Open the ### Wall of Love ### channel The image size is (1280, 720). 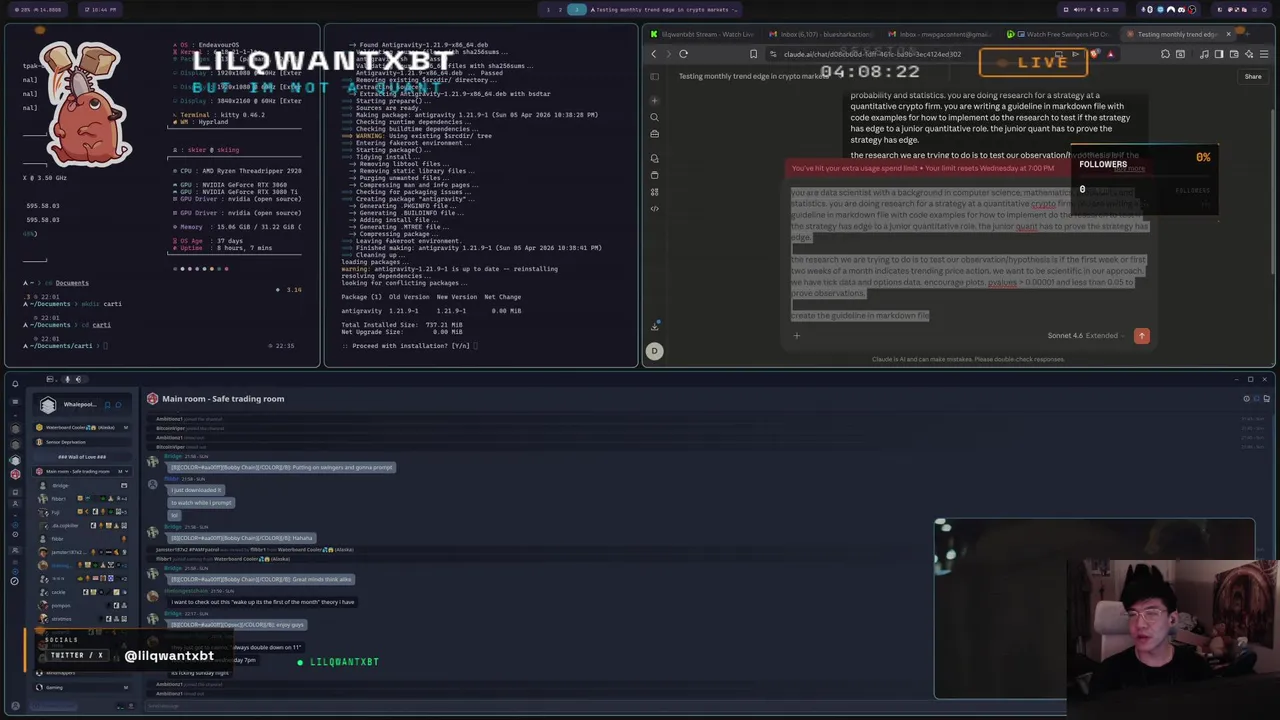(x=83, y=457)
